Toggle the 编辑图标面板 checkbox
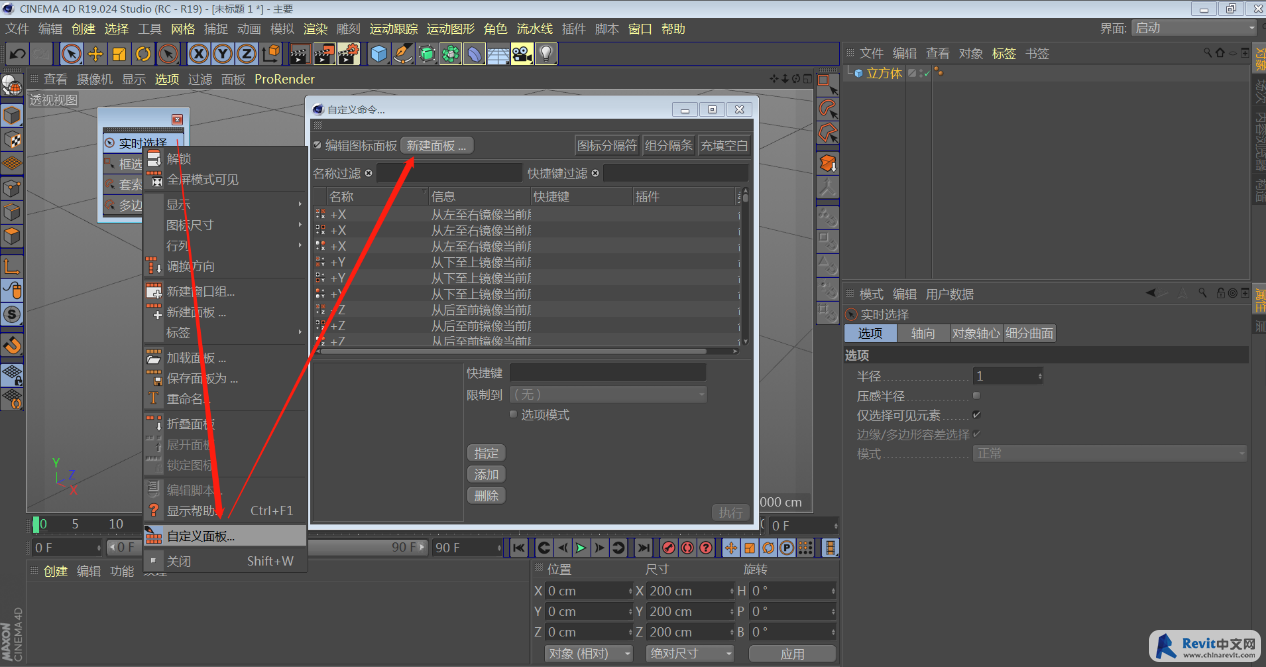This screenshot has height=667, width=1266. (x=318, y=145)
